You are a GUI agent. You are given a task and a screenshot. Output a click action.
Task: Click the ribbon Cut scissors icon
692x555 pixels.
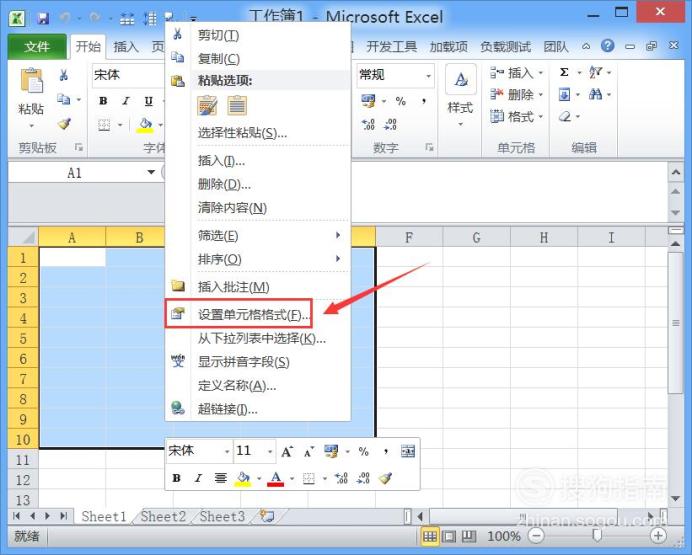click(64, 75)
